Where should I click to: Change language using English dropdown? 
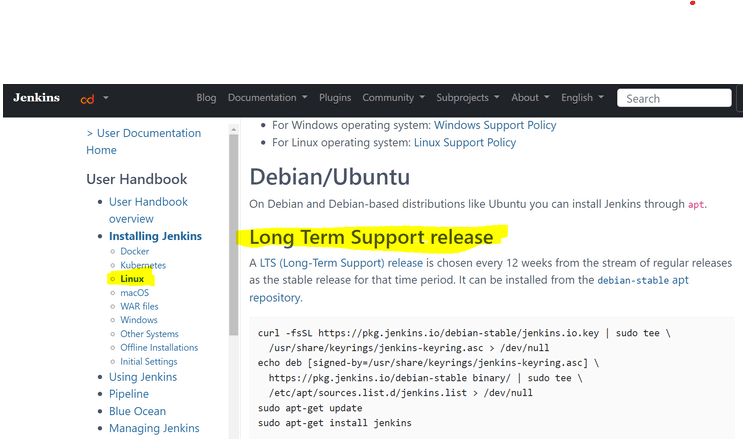click(x=582, y=98)
